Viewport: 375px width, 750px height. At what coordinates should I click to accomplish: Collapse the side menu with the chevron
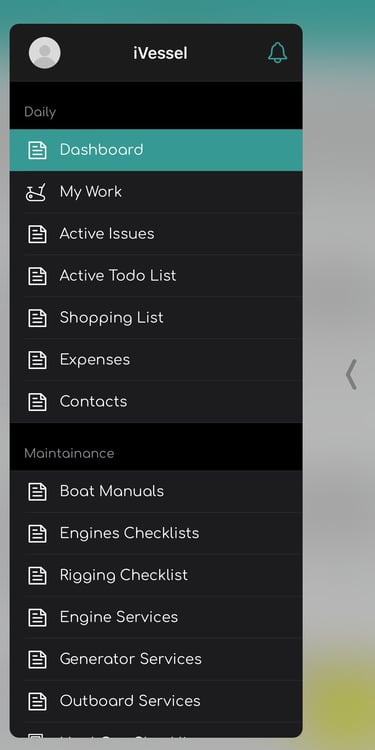point(351,375)
